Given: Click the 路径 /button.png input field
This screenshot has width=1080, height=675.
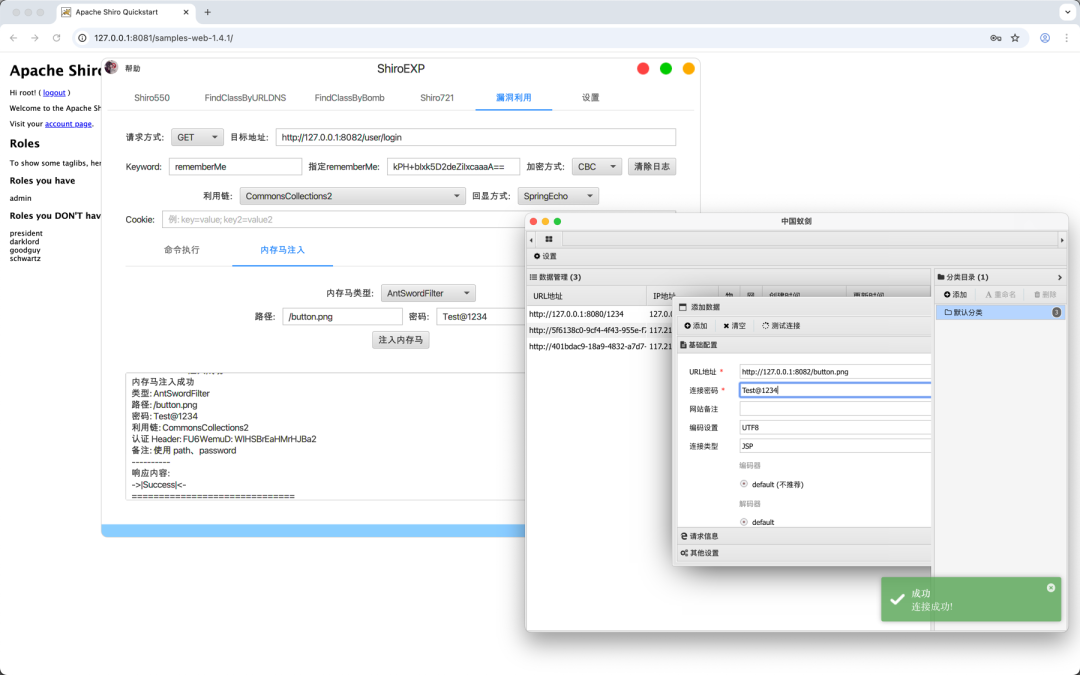Looking at the screenshot, I should click(342, 317).
